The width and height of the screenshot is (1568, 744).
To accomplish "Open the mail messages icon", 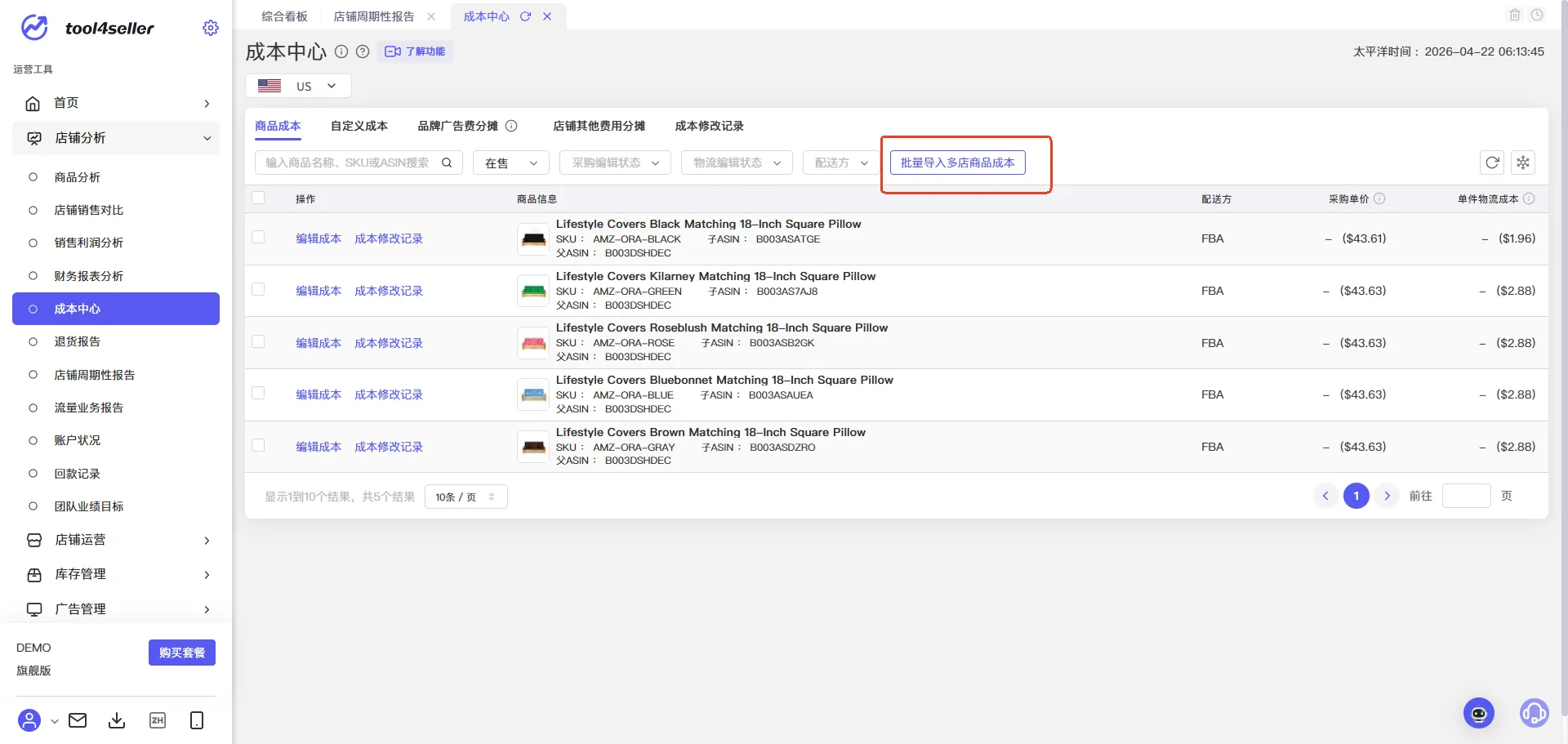I will tap(78, 720).
